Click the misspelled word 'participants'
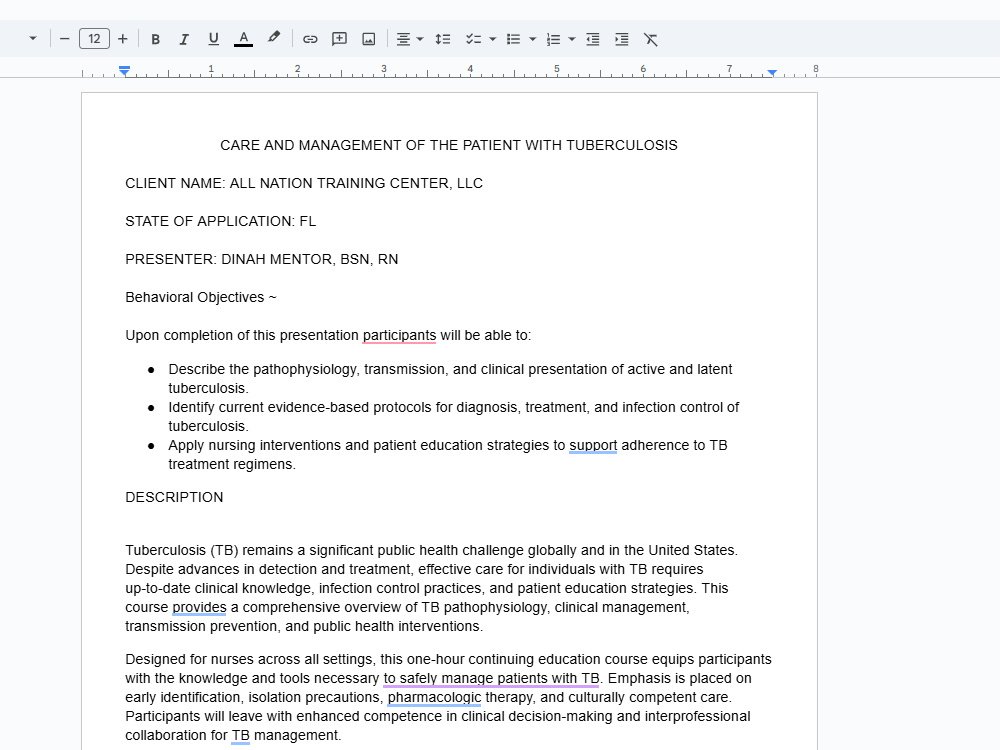 [399, 335]
